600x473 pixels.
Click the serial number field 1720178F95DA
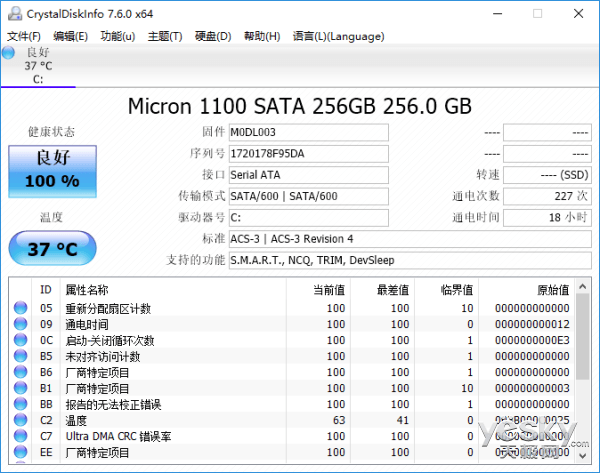(308, 154)
